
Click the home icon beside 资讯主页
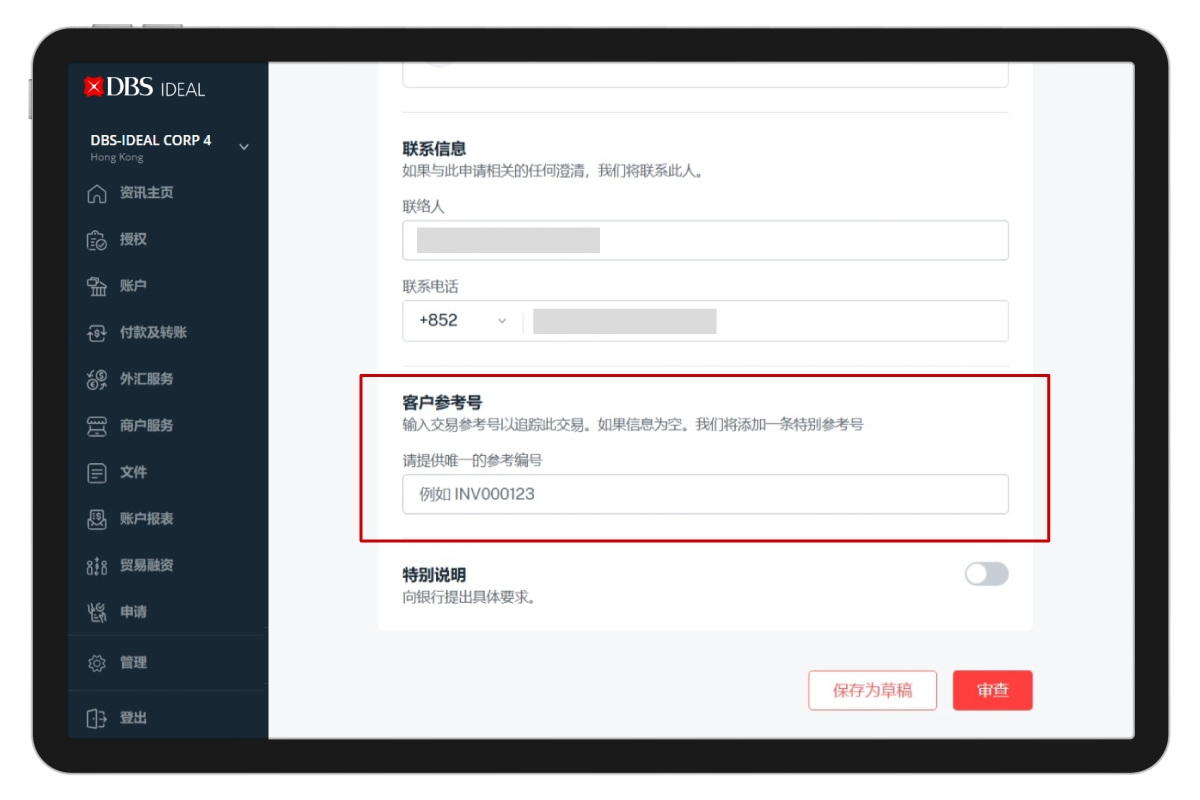pyautogui.click(x=96, y=193)
